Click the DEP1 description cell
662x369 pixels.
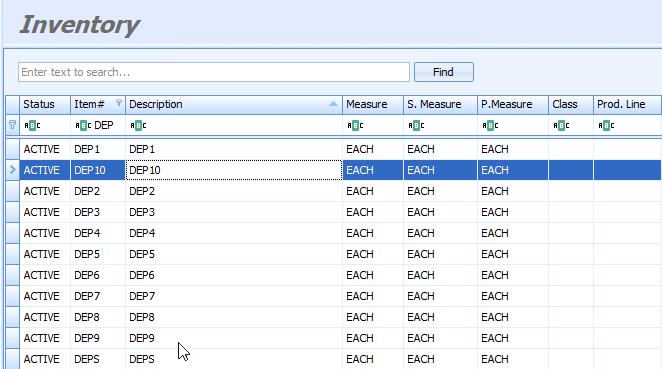234,149
